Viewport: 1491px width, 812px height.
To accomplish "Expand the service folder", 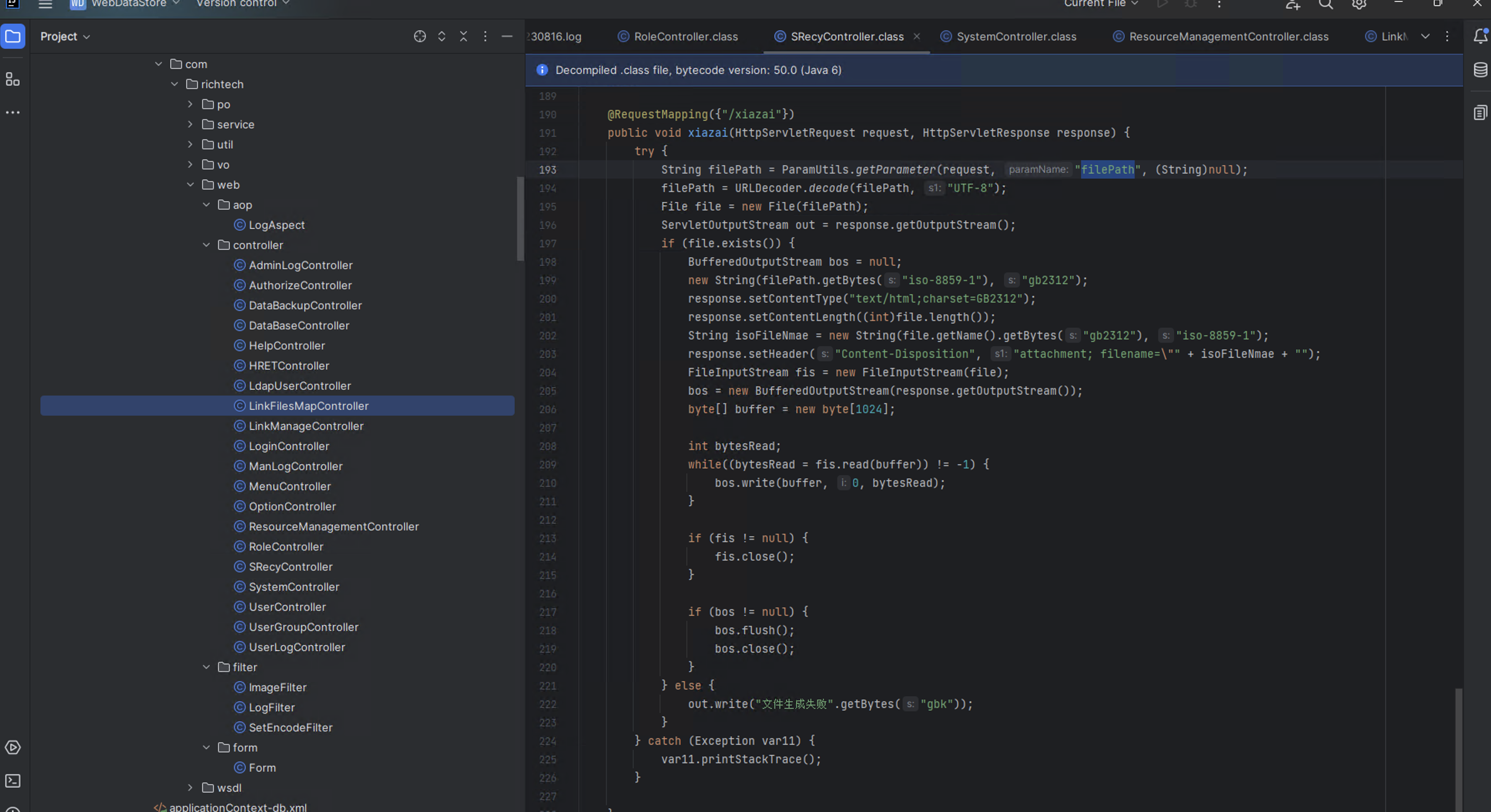I will pyautogui.click(x=190, y=124).
